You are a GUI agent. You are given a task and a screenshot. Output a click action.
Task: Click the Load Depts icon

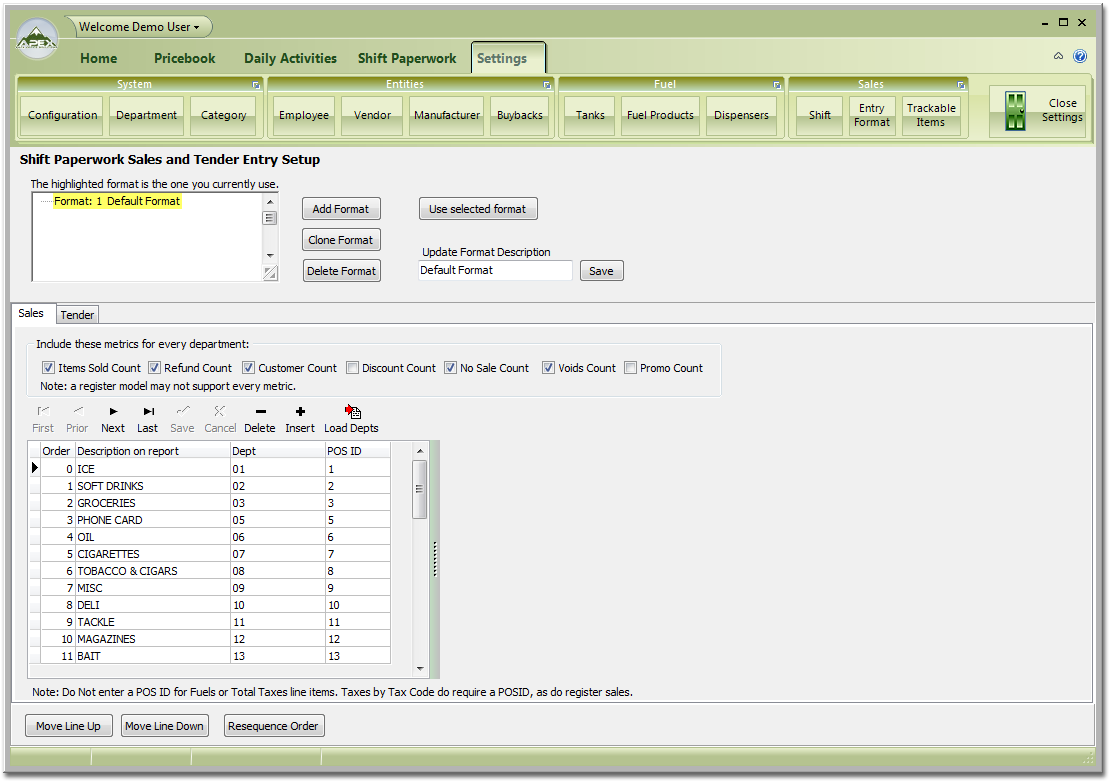pyautogui.click(x=351, y=411)
